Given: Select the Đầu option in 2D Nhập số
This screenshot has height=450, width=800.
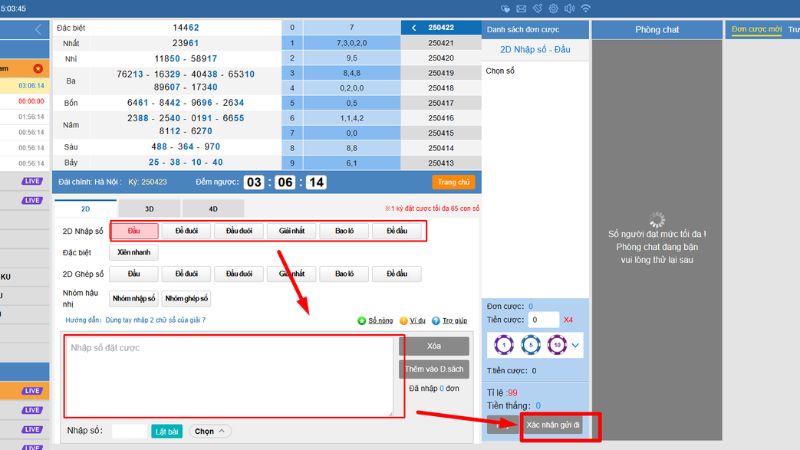Looking at the screenshot, I should [133, 231].
